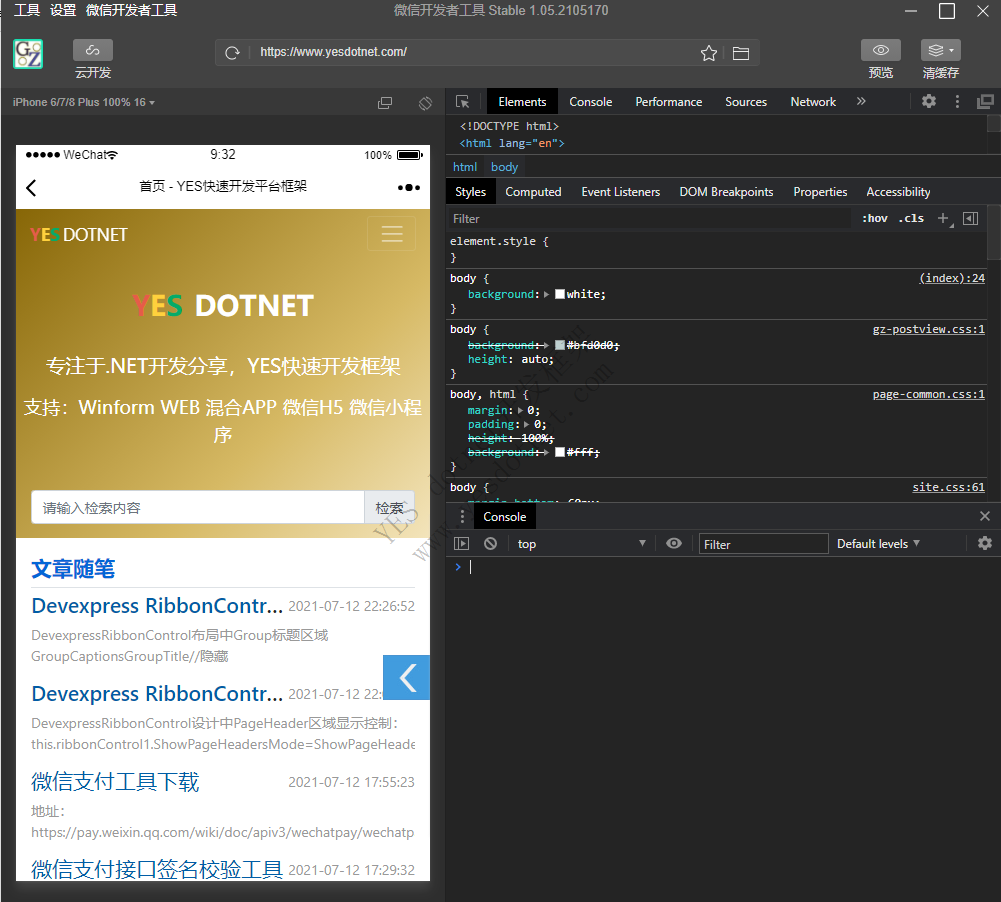Screen dimensions: 1001x902
Task: Open the Event Listeners tab
Action: pyautogui.click(x=621, y=192)
